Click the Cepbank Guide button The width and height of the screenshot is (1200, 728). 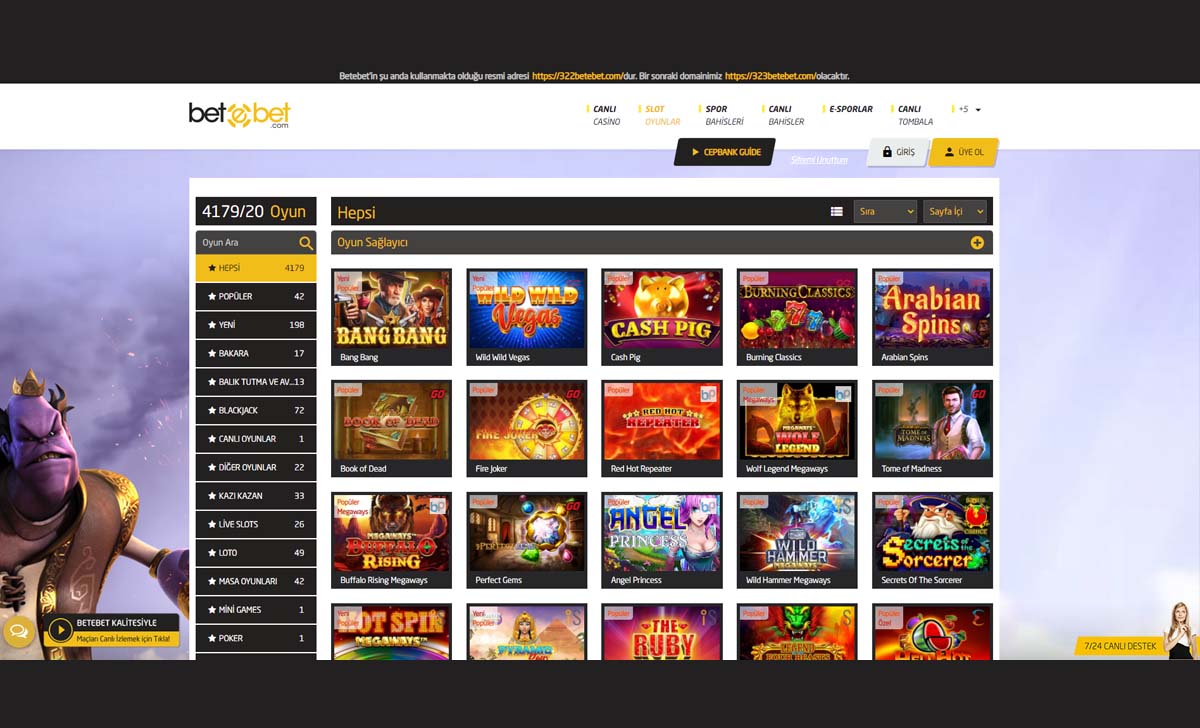tap(725, 152)
